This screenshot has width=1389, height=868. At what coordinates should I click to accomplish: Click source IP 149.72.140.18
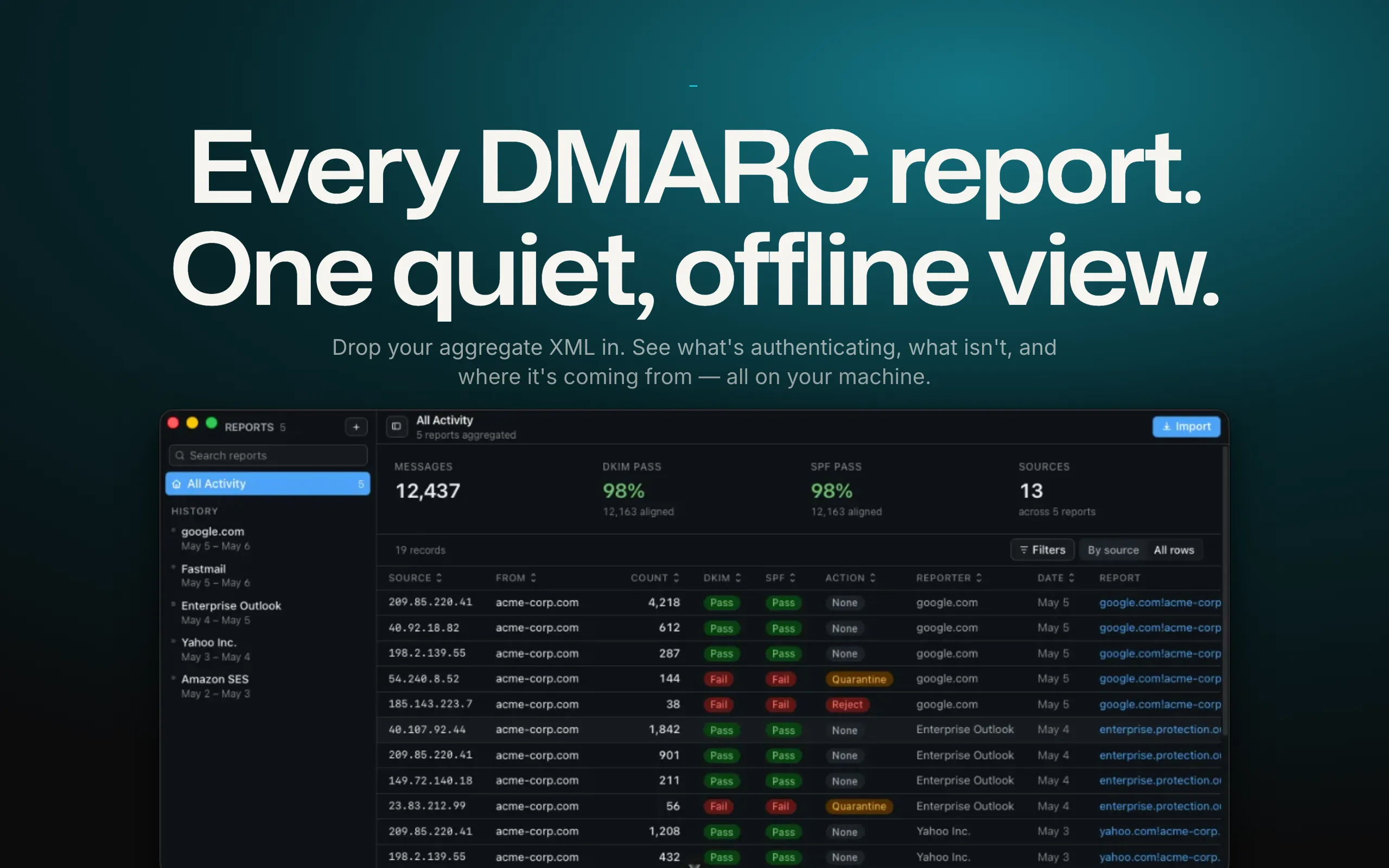tap(430, 781)
